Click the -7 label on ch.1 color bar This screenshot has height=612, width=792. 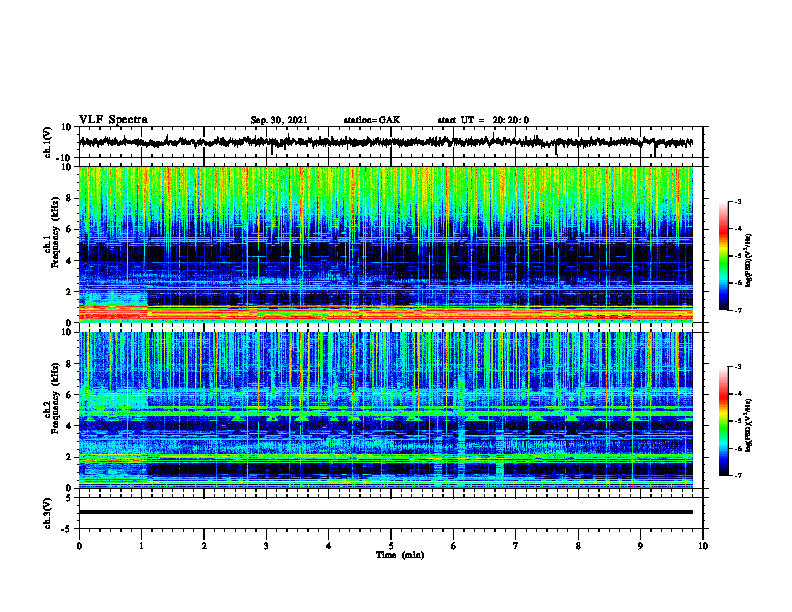coord(738,310)
